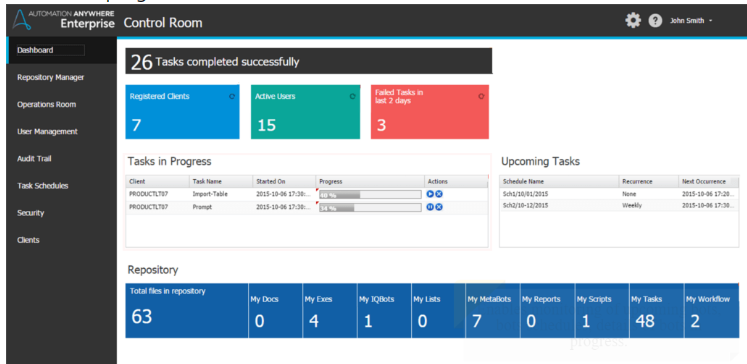Open the settings gear icon
The width and height of the screenshot is (747, 364).
633,20
